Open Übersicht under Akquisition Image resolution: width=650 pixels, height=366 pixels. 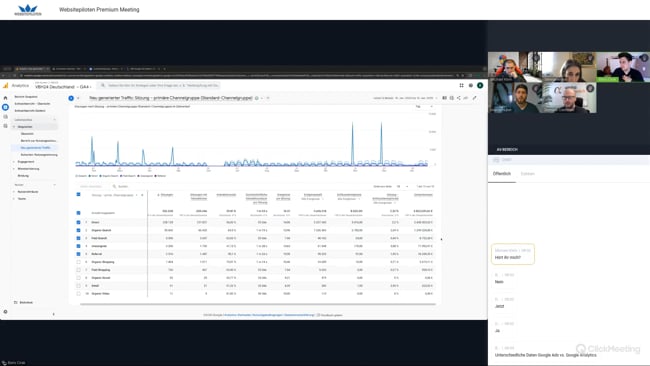(x=27, y=134)
